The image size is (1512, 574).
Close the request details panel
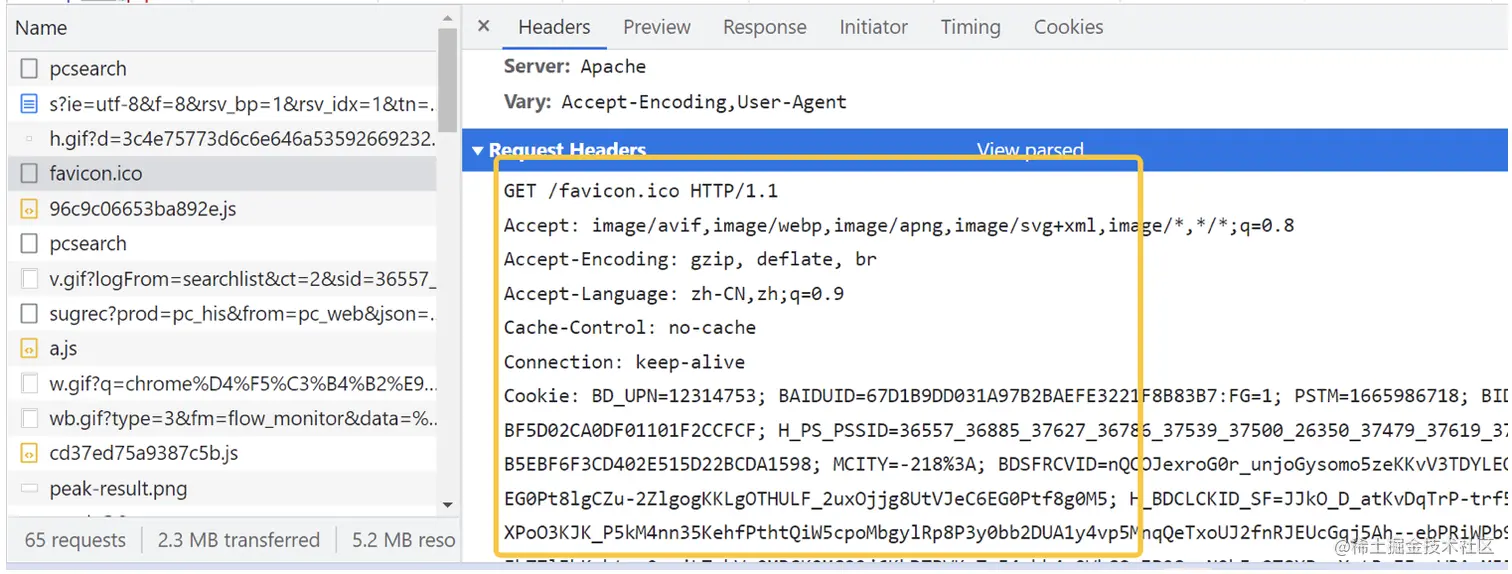(x=484, y=26)
